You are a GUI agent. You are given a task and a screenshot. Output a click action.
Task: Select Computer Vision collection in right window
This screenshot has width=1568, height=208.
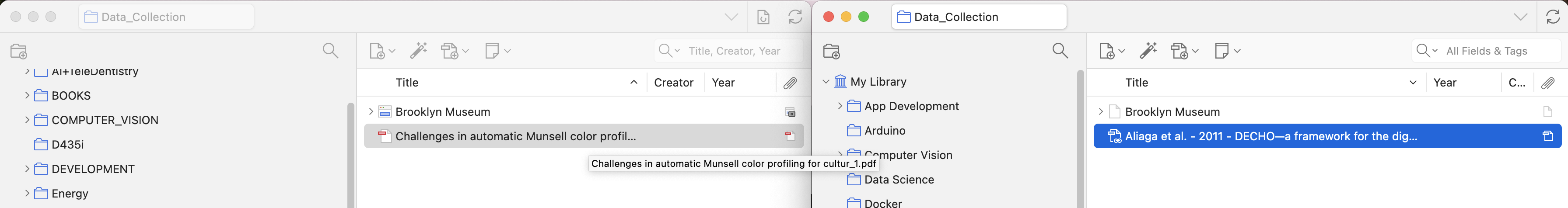(899, 155)
